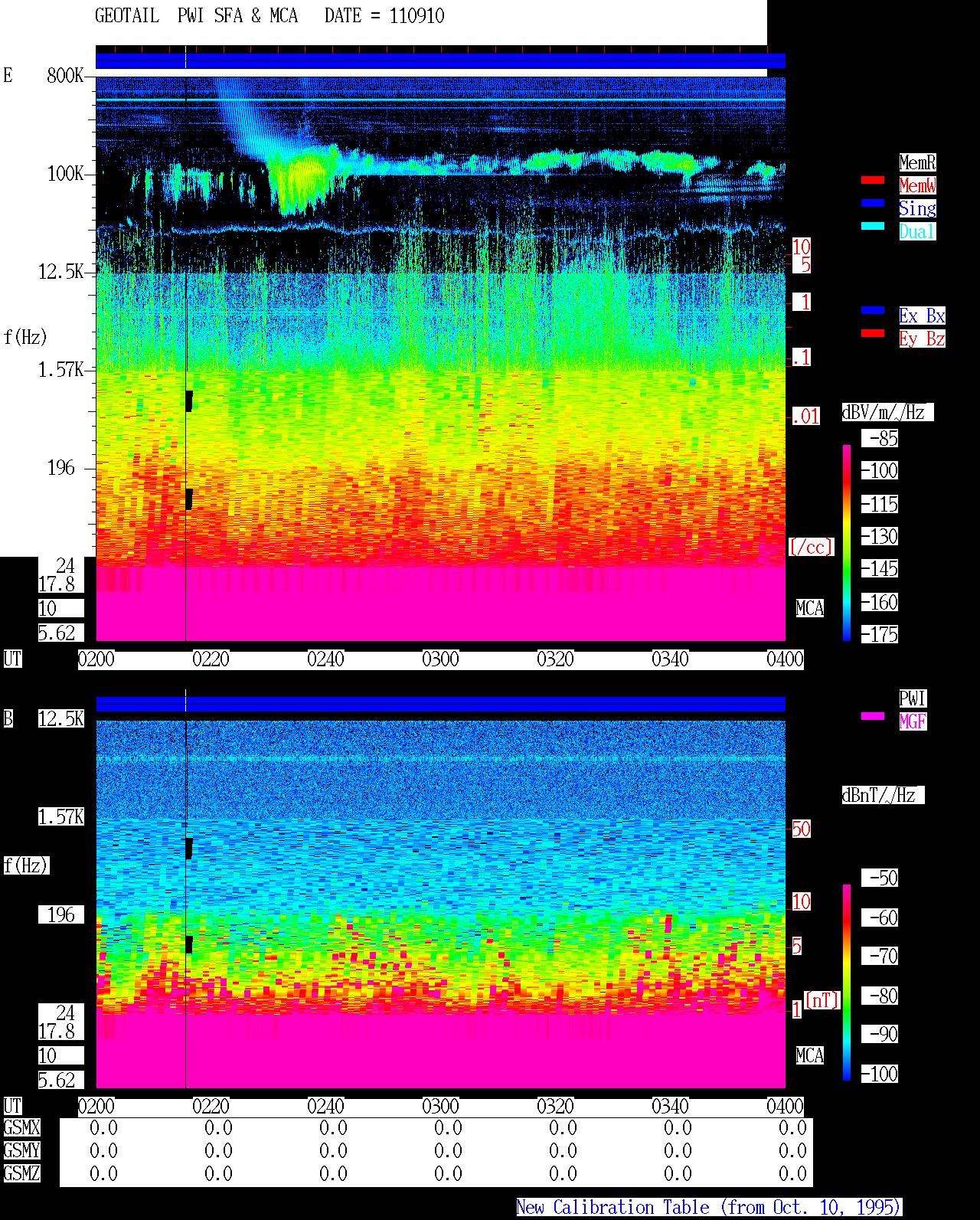Click the blue Ex Bx legend swatch
Viewport: 980px width, 1220px height.
tap(873, 310)
